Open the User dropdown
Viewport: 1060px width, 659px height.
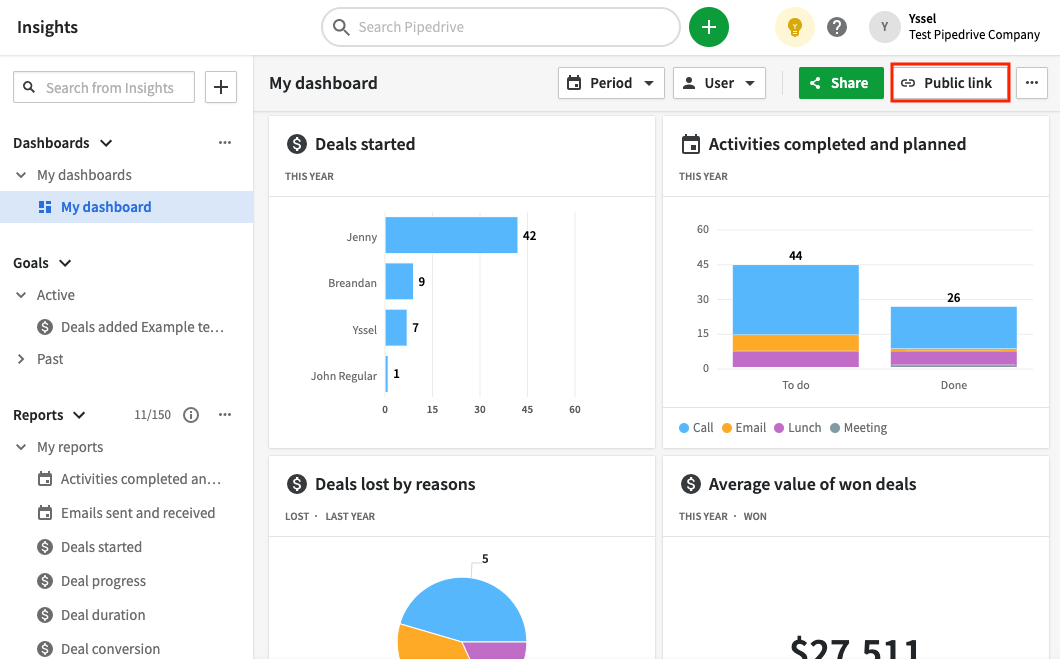click(x=719, y=83)
